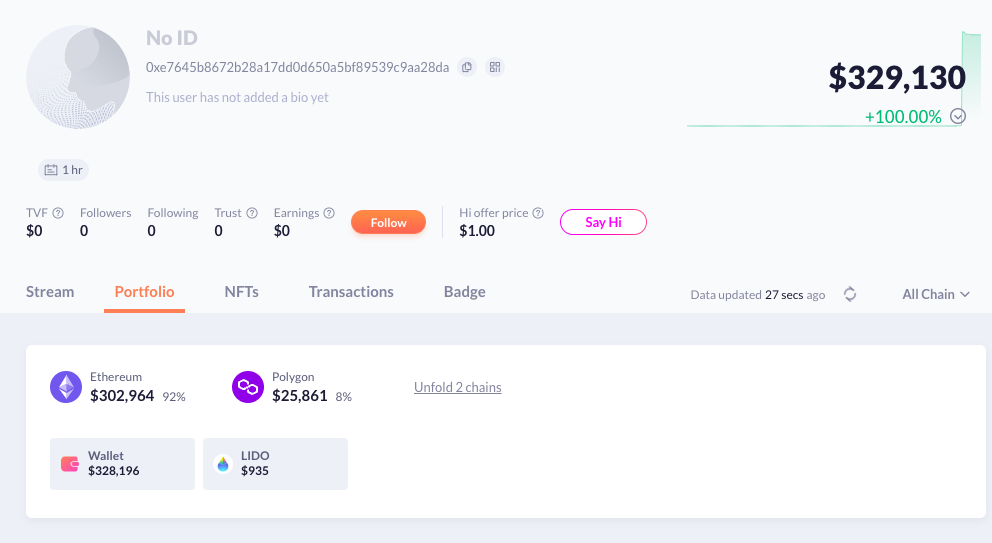Image resolution: width=992 pixels, height=543 pixels.
Task: Click the Ethereum chain logo
Action: tap(66, 387)
